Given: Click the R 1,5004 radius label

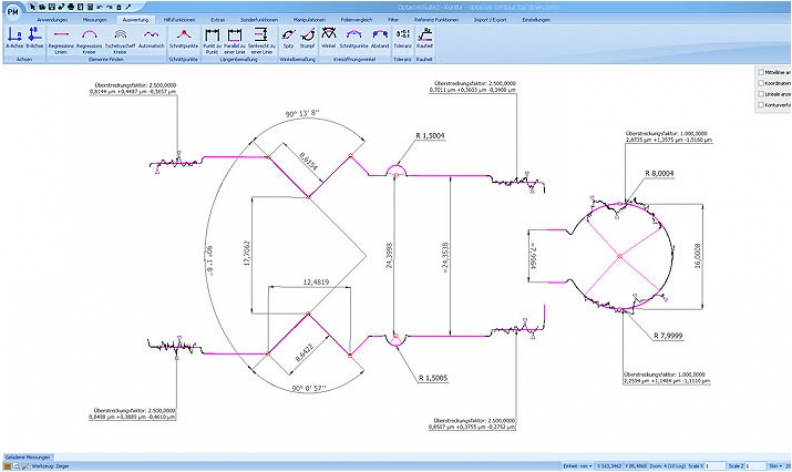Looking at the screenshot, I should [430, 135].
